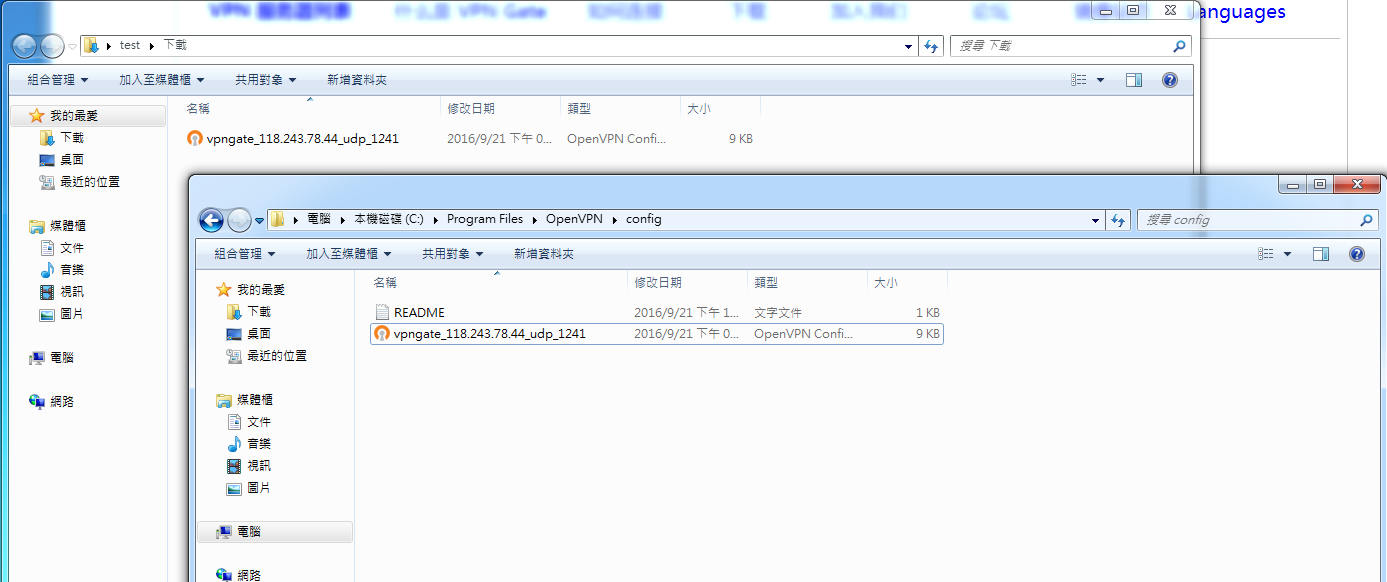
Task: Select 電腦 in config window sidebar
Action: coord(276,532)
